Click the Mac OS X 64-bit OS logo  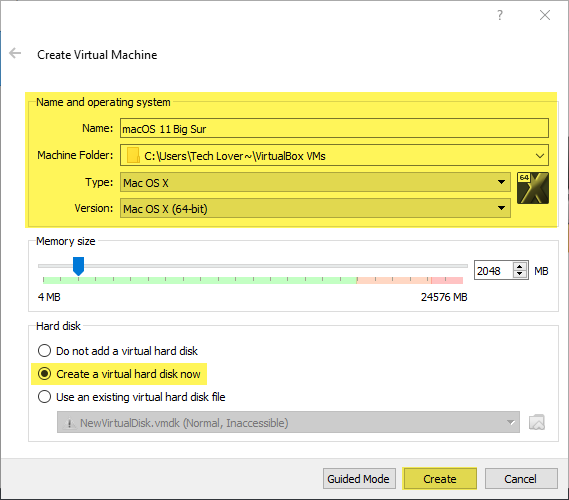532,188
